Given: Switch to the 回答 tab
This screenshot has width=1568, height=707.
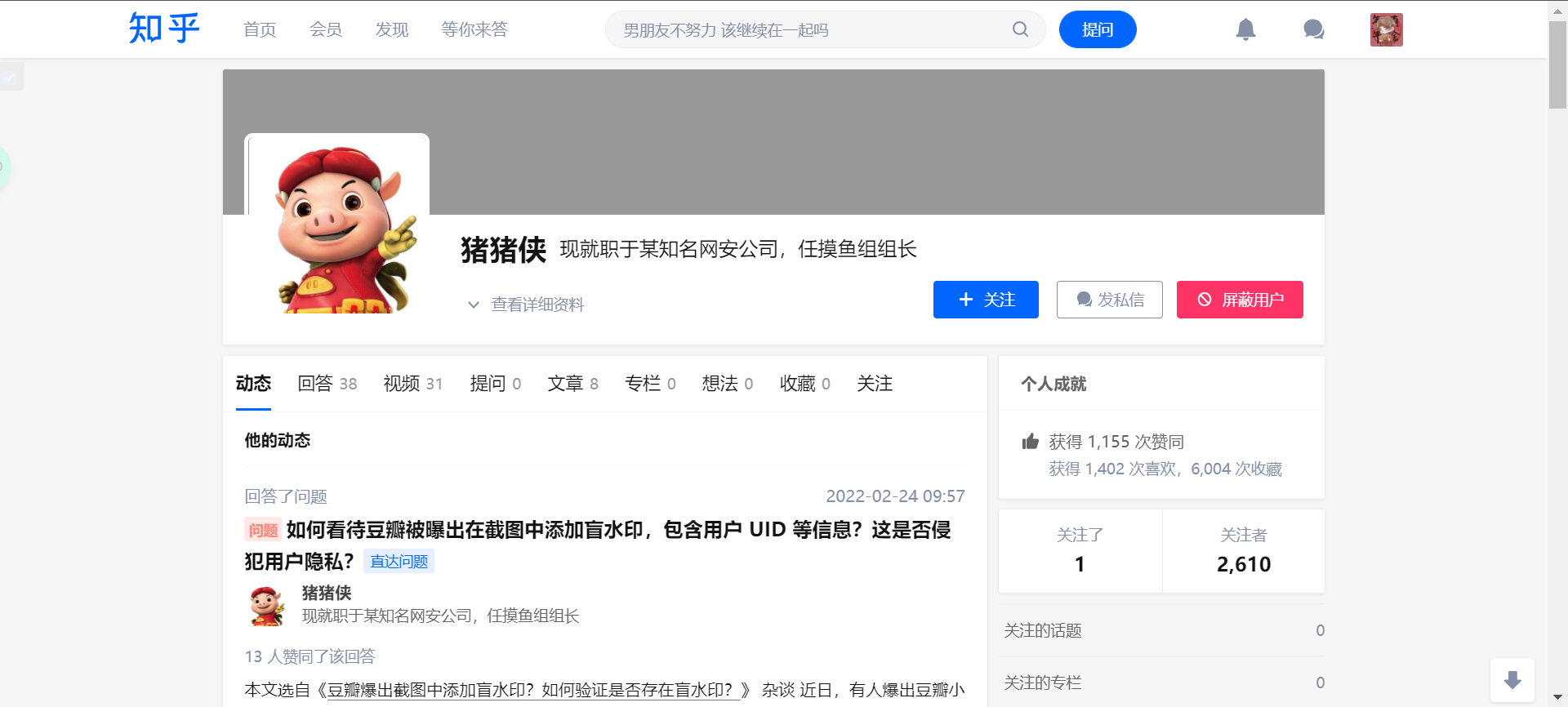Looking at the screenshot, I should coord(327,384).
